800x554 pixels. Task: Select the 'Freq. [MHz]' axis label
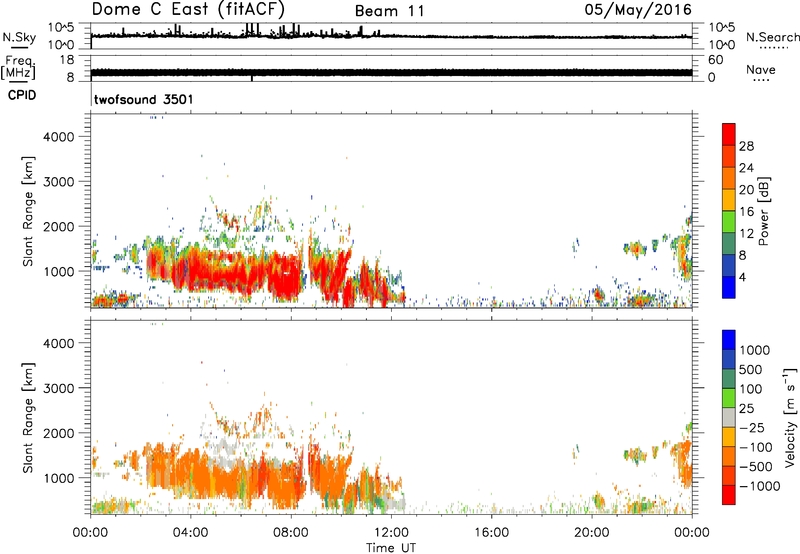18,68
